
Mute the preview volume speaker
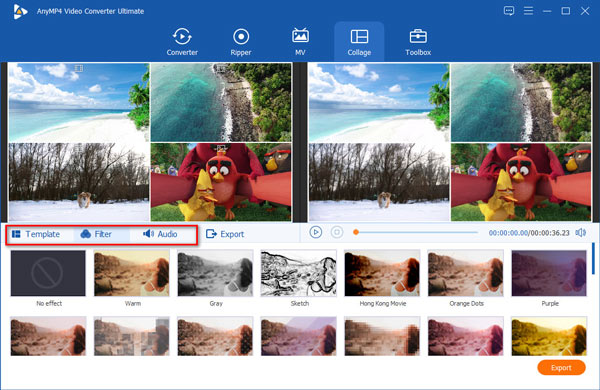(x=580, y=232)
